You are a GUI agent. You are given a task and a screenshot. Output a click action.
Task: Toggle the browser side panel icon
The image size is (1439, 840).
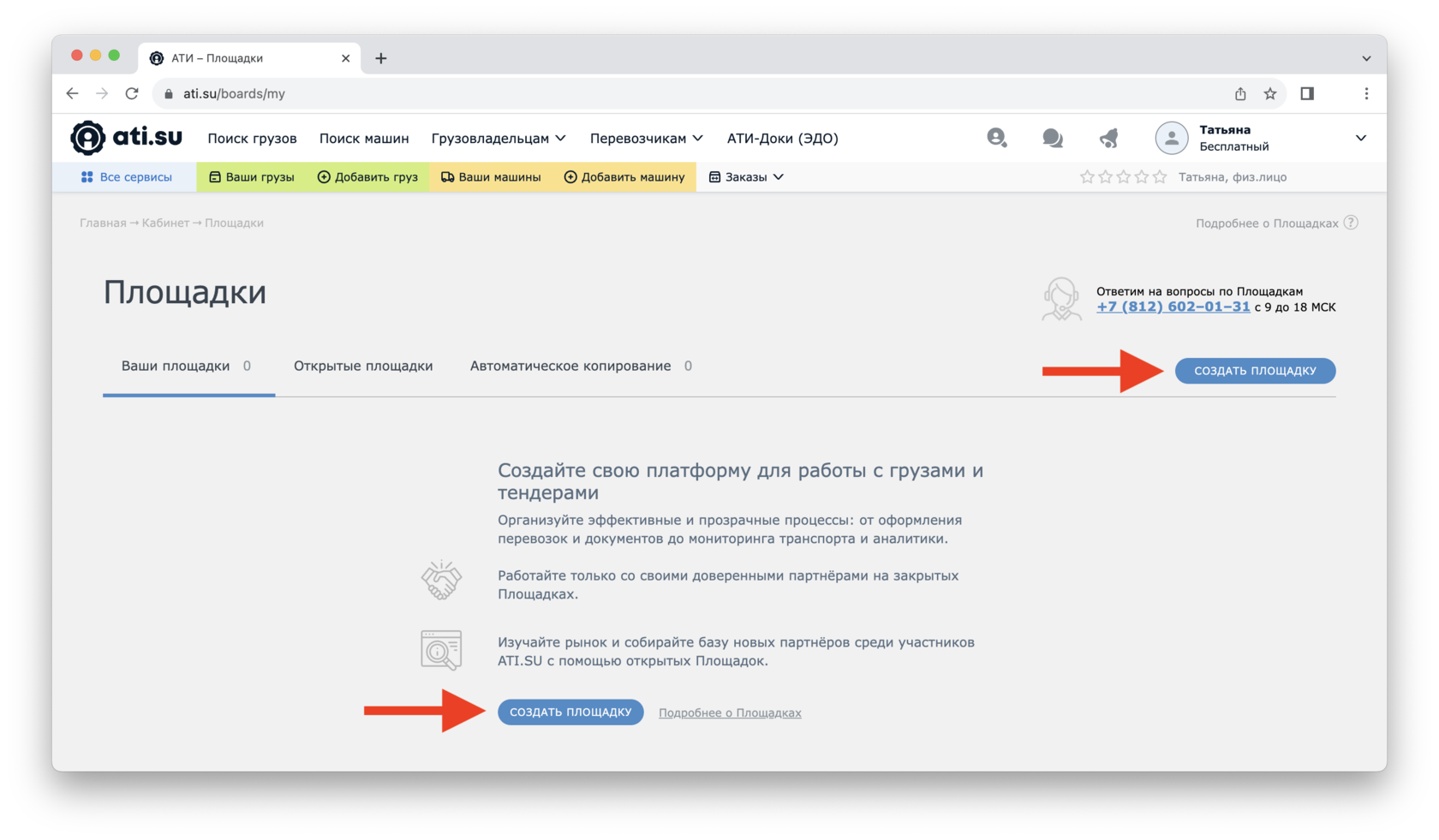(x=1307, y=93)
